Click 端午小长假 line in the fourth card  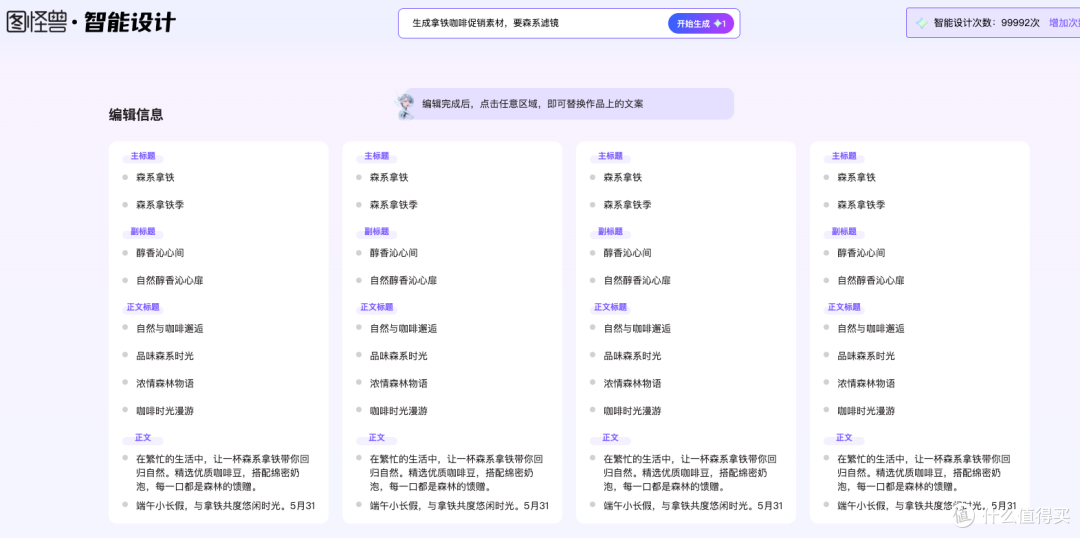(x=926, y=506)
